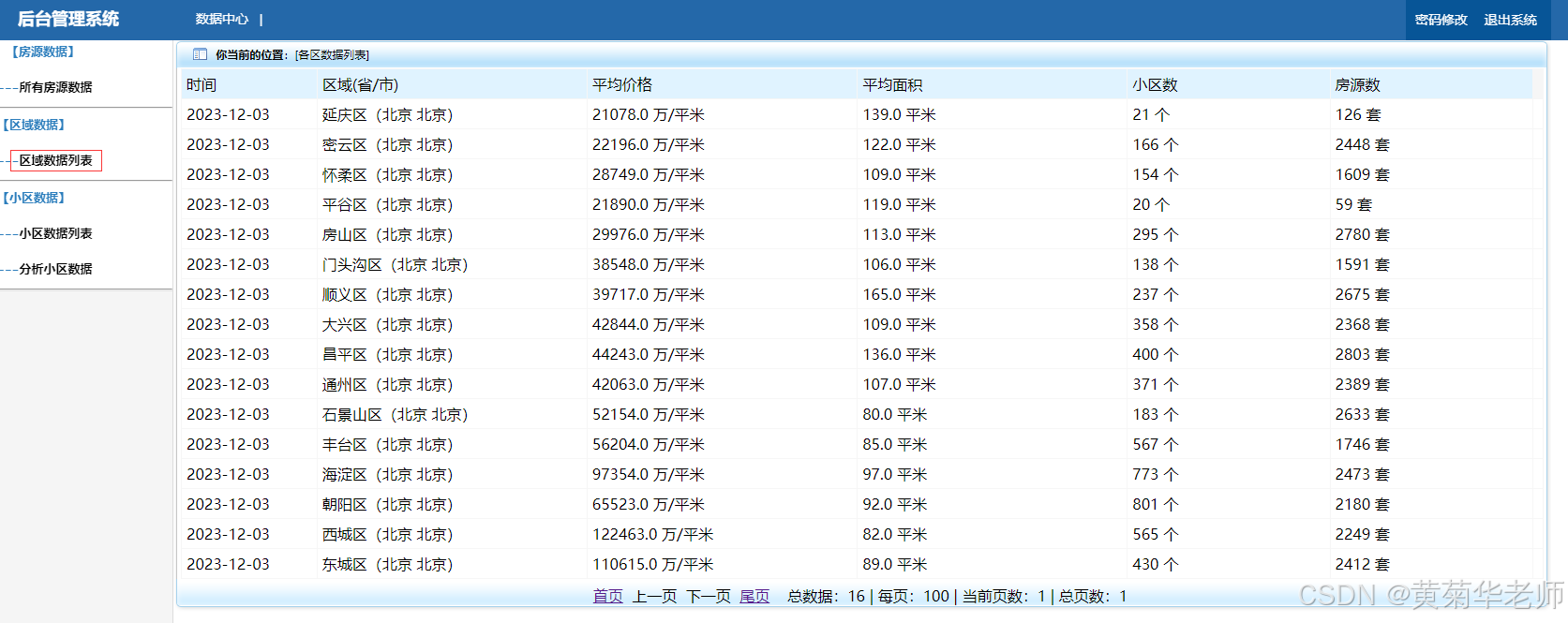The image size is (1568, 623).
Task: Click the area value 80.0 平米
Action: [x=894, y=415]
